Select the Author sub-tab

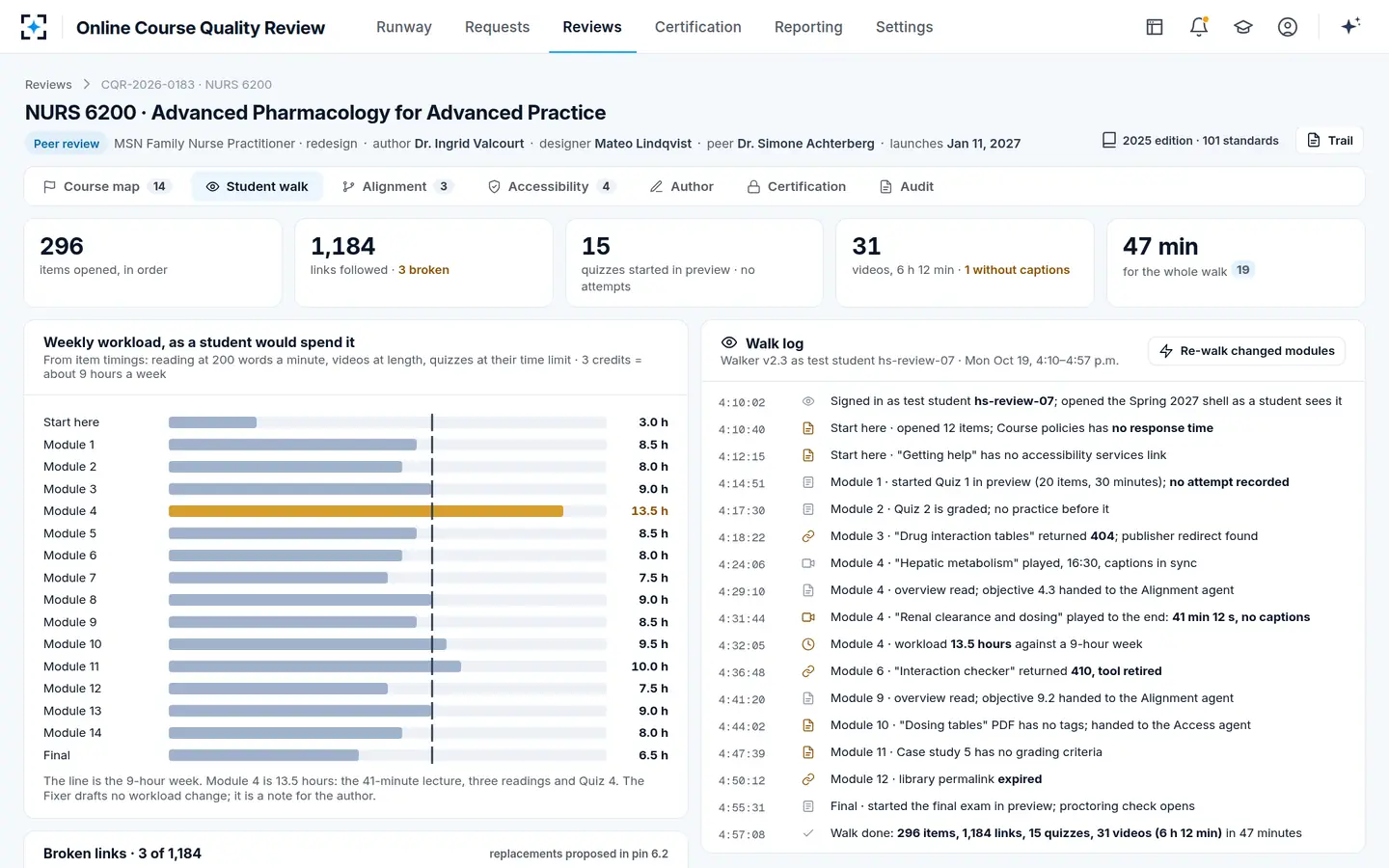click(x=682, y=186)
